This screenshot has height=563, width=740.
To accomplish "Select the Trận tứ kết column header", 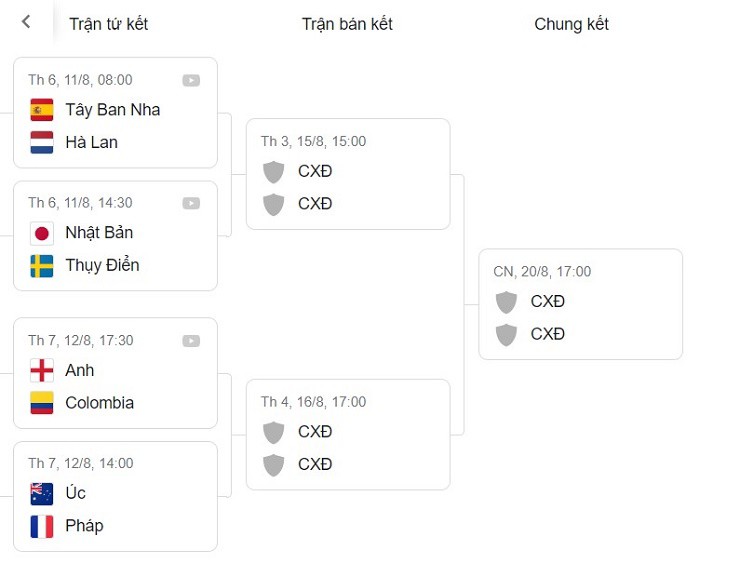I will 108,24.
